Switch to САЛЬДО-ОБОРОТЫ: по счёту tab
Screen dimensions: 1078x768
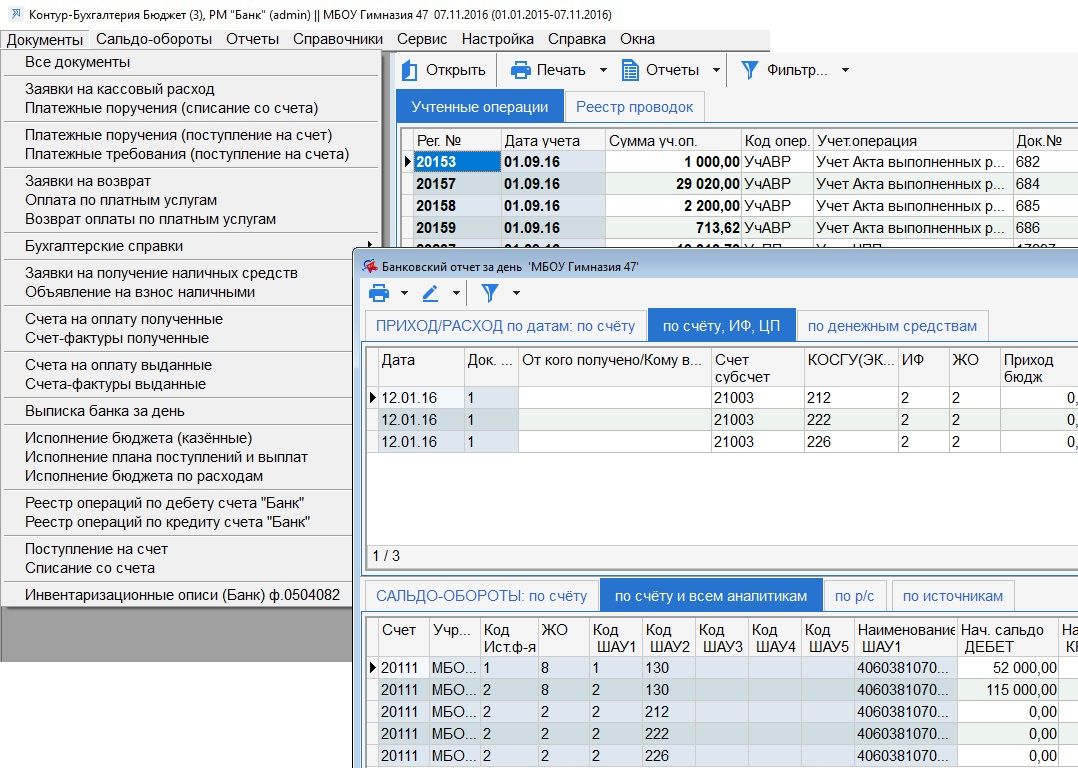(x=481, y=596)
